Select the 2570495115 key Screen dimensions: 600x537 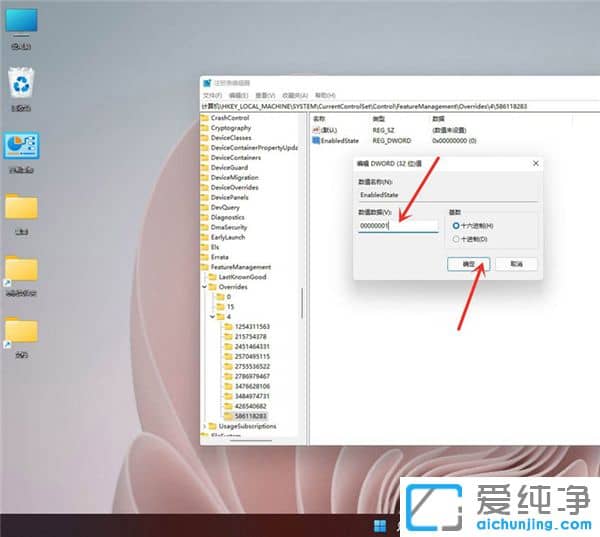click(252, 356)
